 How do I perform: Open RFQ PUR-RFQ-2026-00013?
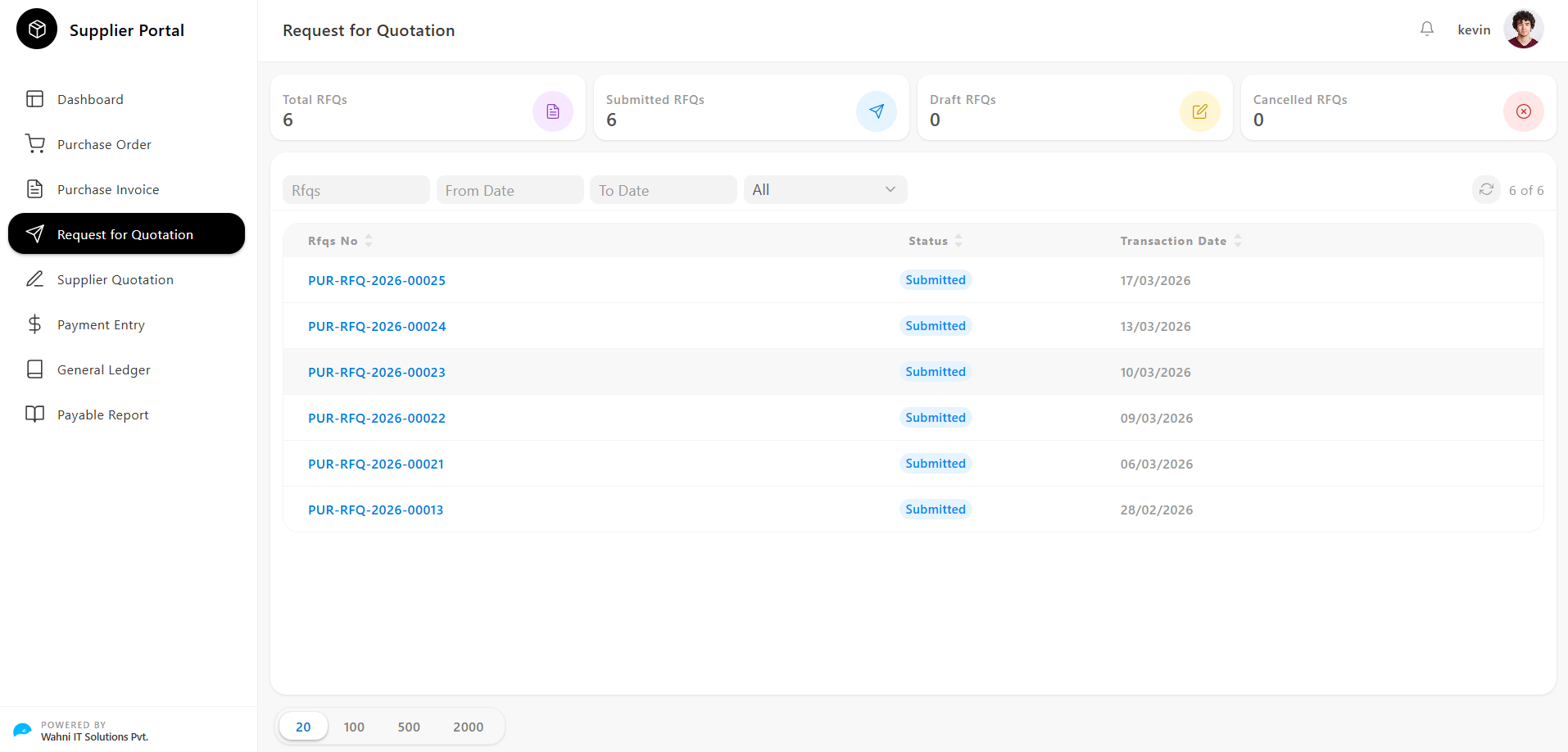click(376, 510)
